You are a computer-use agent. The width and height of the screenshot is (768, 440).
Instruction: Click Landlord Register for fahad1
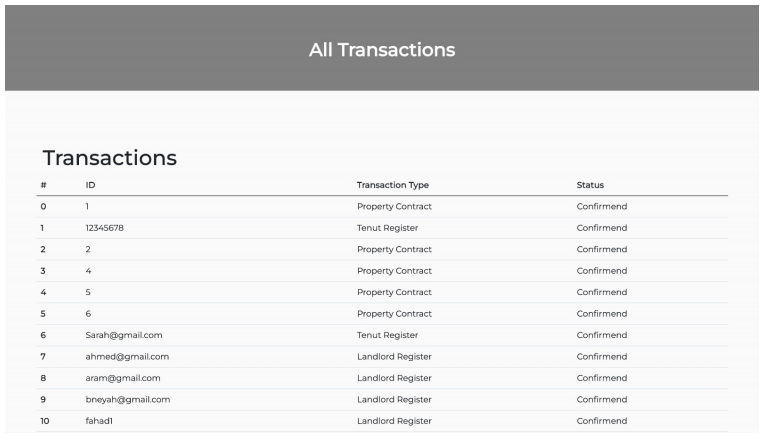click(x=394, y=421)
